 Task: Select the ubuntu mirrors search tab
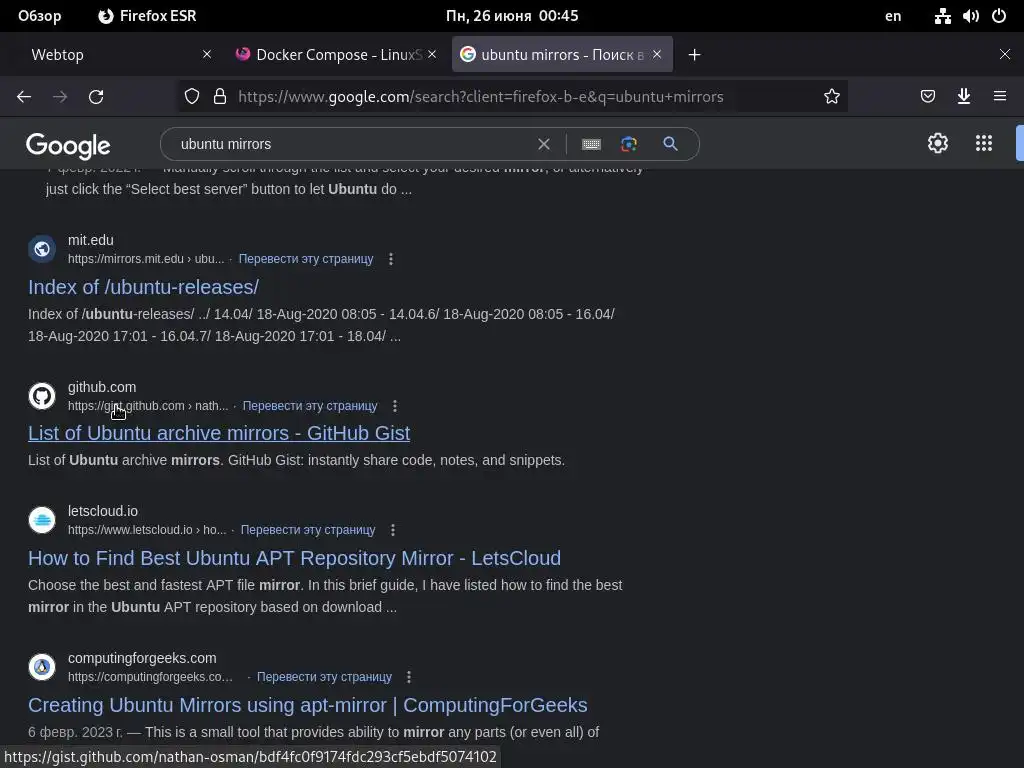(562, 55)
